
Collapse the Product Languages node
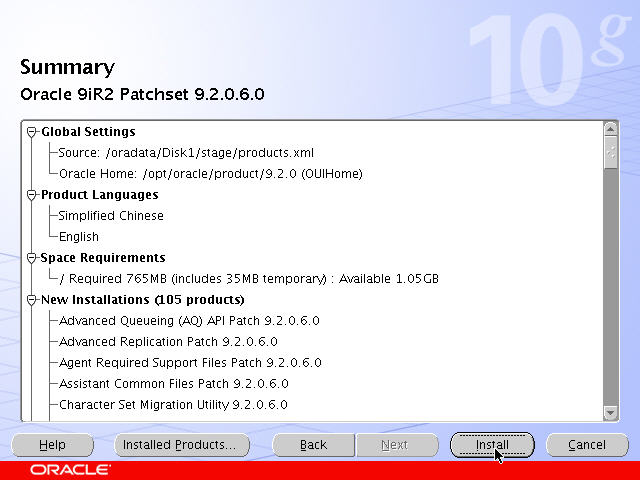[x=31, y=195]
